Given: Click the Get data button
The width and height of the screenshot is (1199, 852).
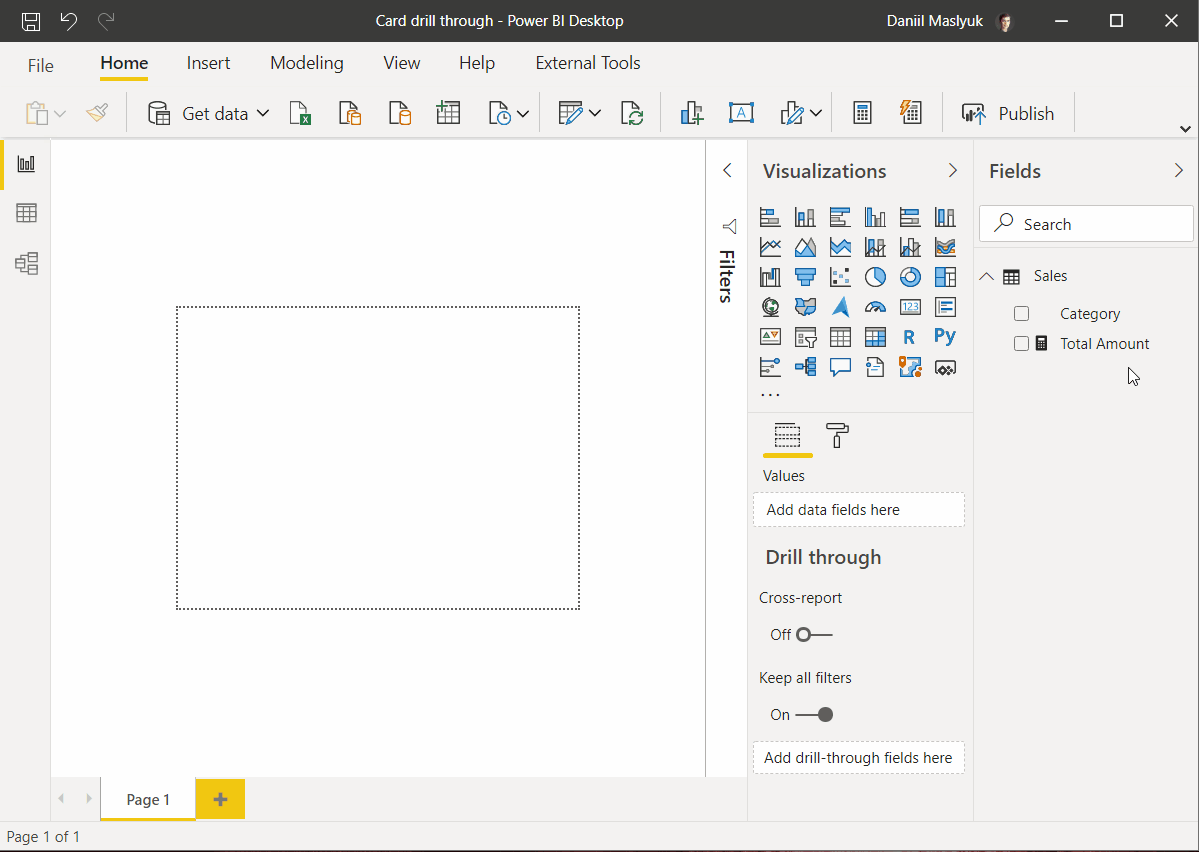Looking at the screenshot, I should 197,113.
